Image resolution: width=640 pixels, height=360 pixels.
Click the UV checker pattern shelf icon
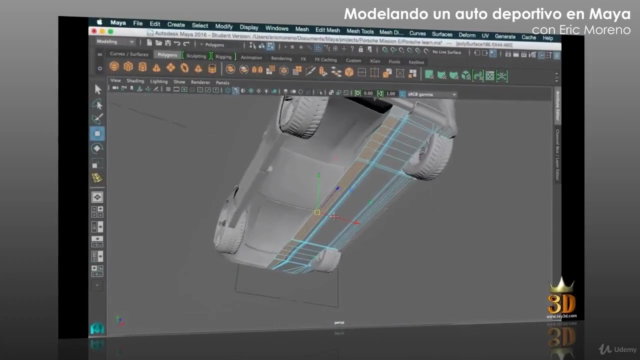490,76
